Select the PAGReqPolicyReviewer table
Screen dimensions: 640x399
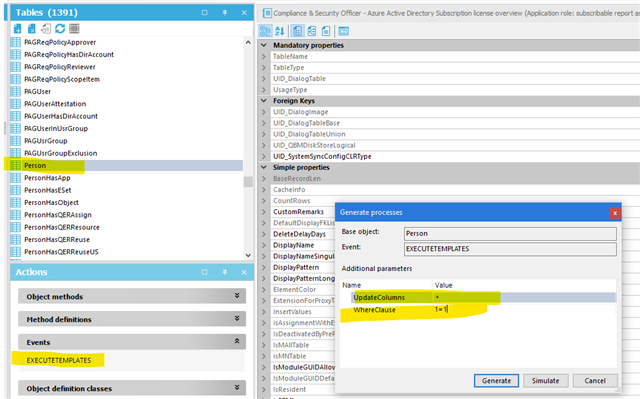pyautogui.click(x=60, y=67)
